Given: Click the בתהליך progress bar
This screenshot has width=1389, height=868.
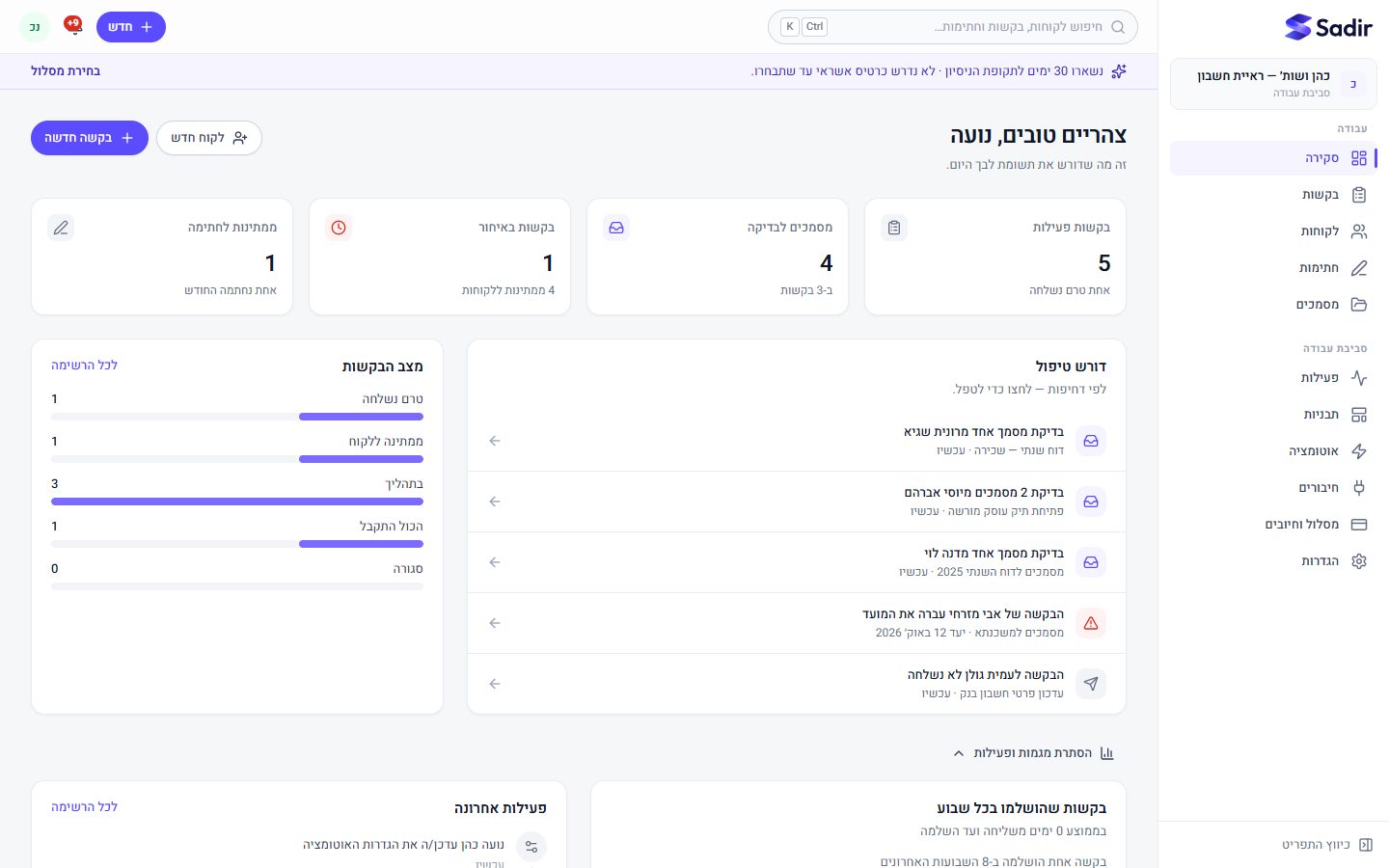Looking at the screenshot, I should tap(237, 502).
